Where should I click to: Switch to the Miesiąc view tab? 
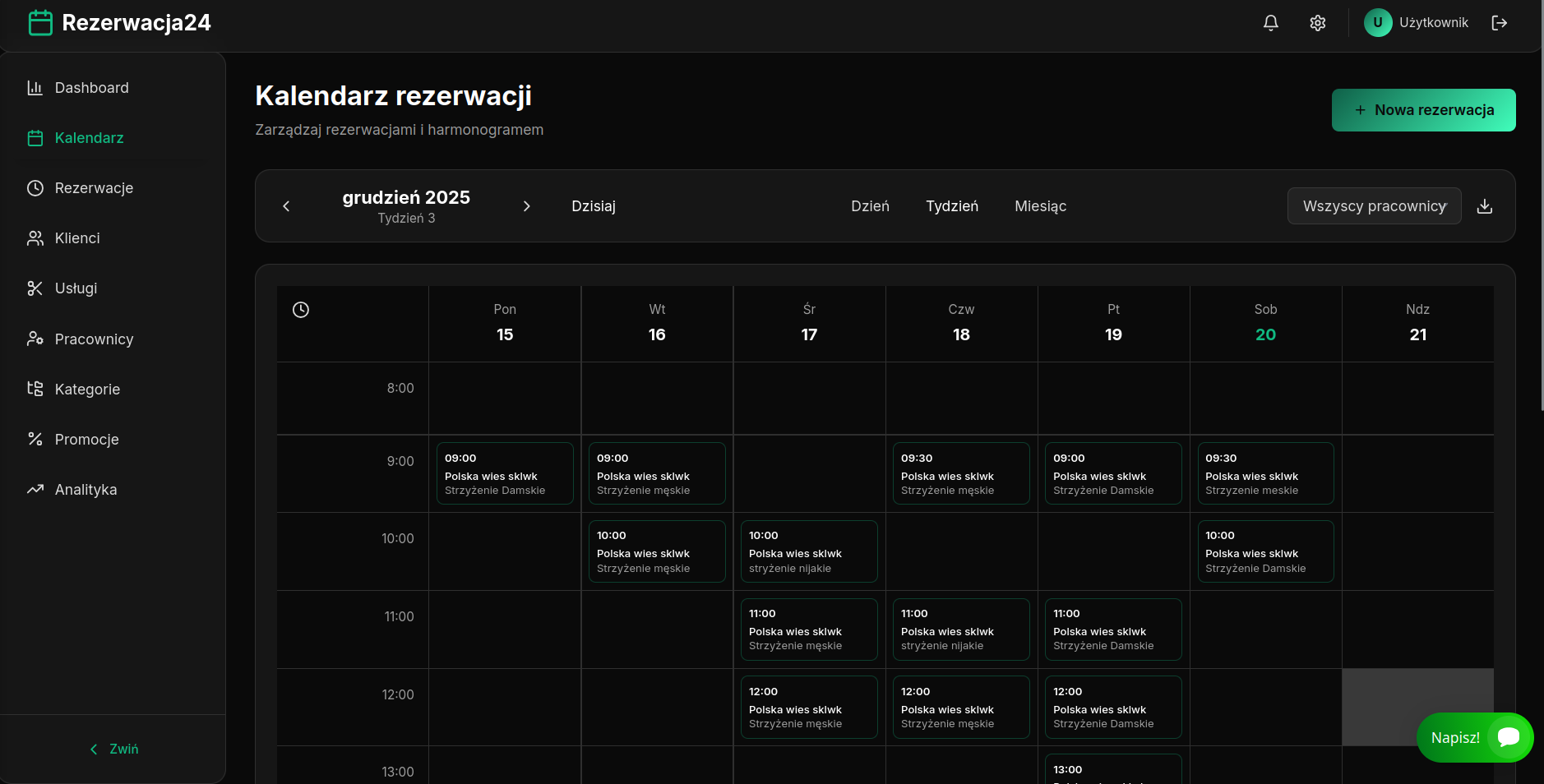[1039, 206]
